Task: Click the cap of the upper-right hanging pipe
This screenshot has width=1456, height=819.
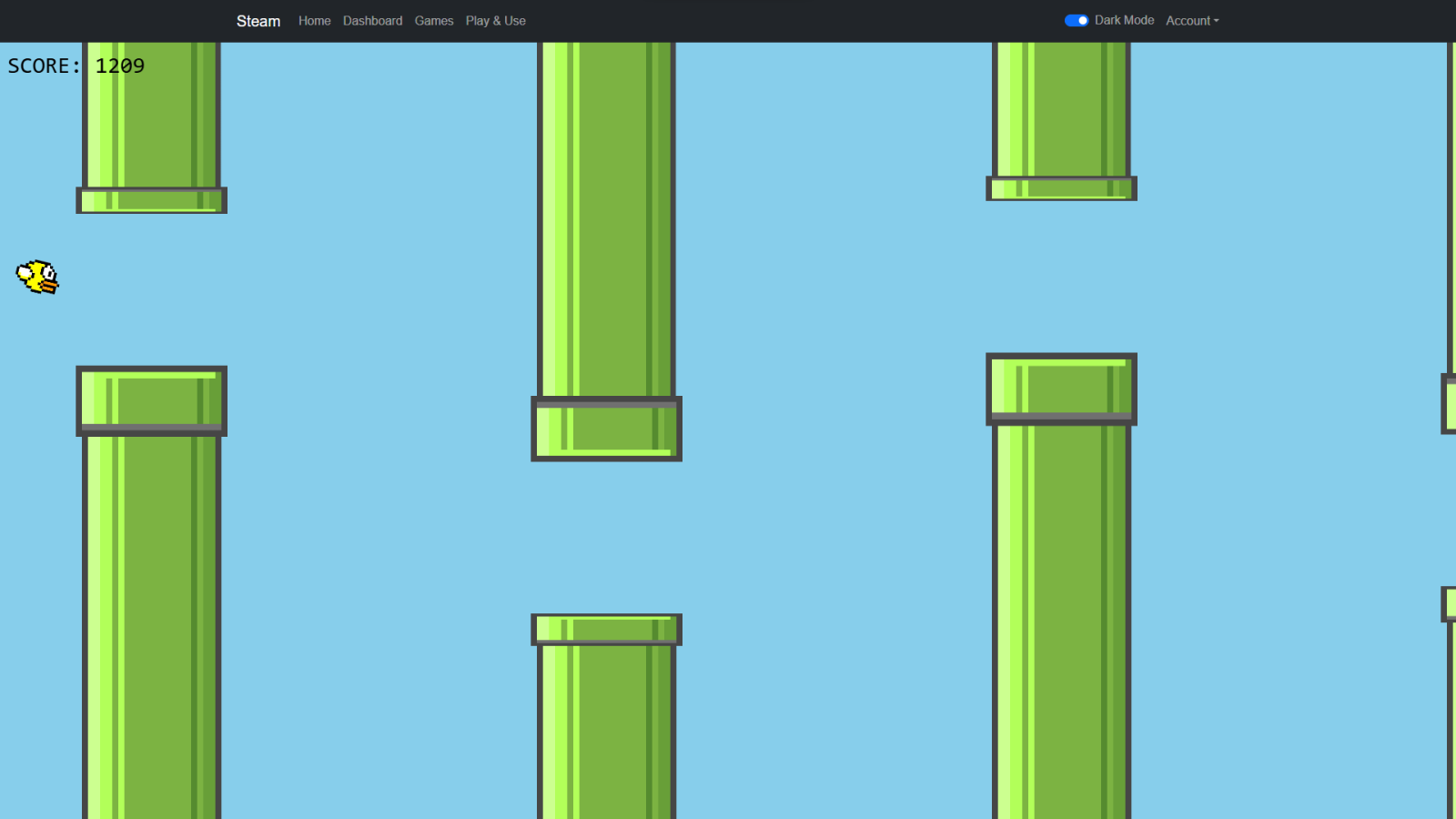Action: click(1061, 188)
